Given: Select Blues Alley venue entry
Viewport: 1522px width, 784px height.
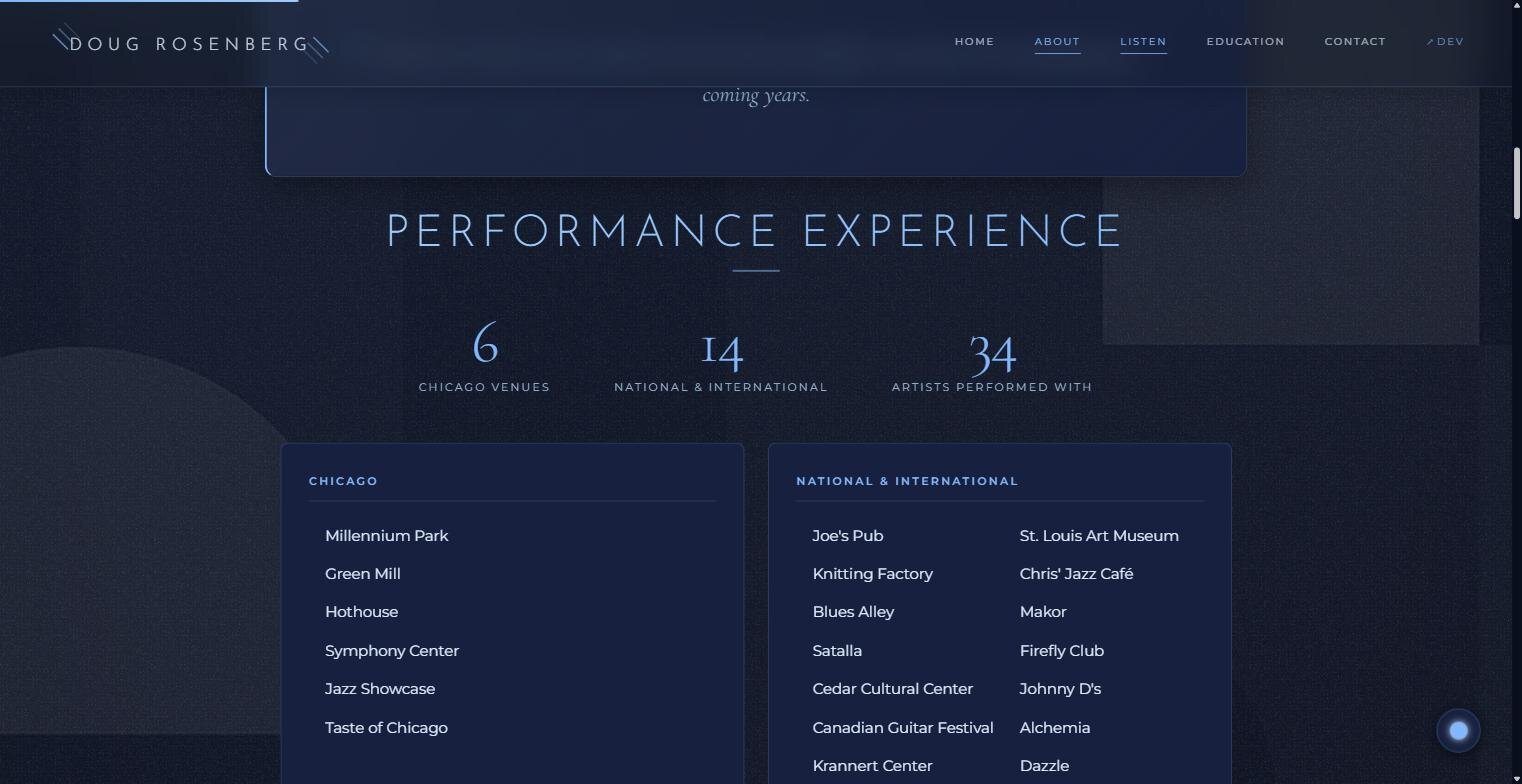Looking at the screenshot, I should [853, 612].
